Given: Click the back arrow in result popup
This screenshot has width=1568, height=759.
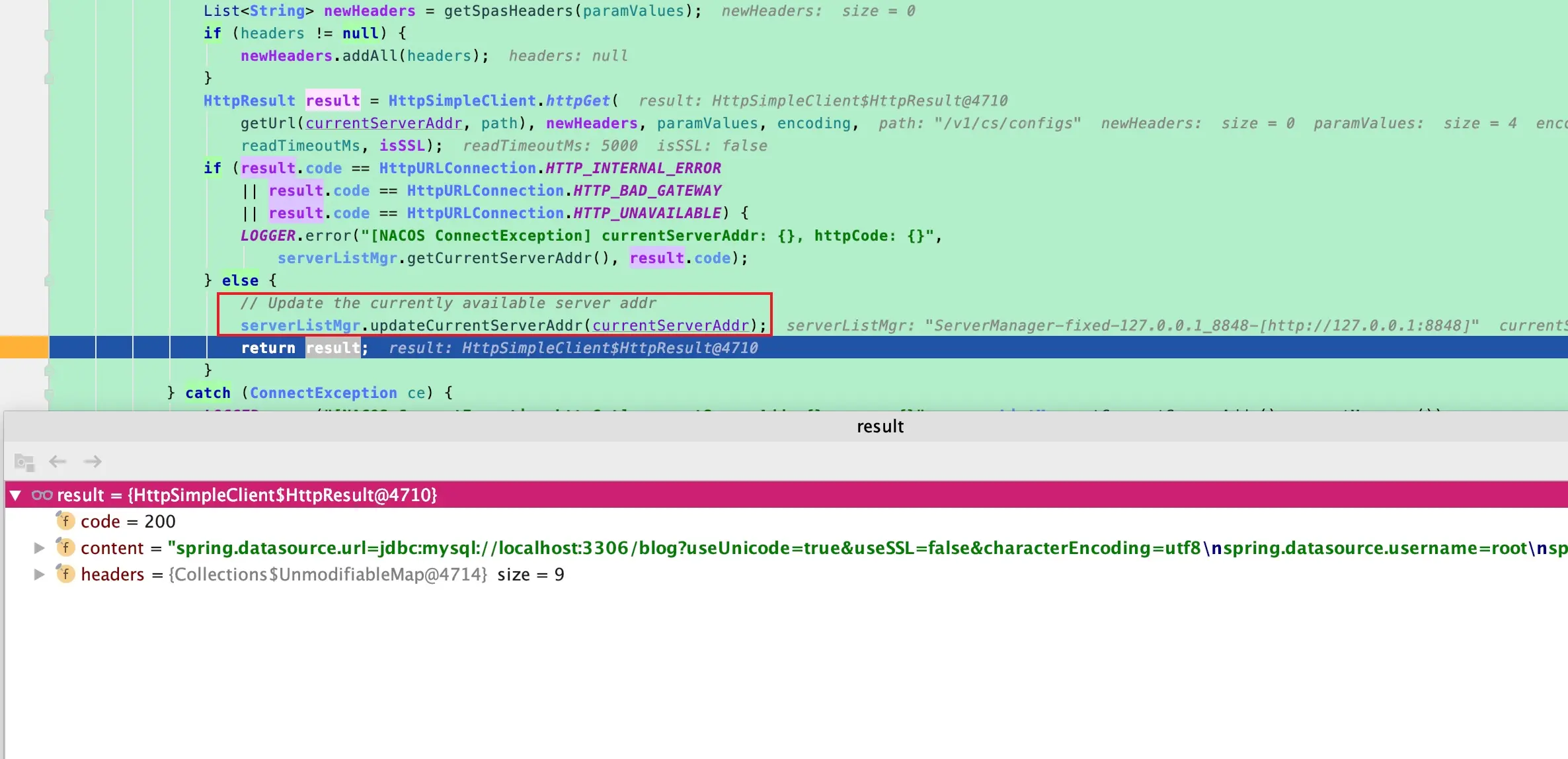Looking at the screenshot, I should click(58, 461).
